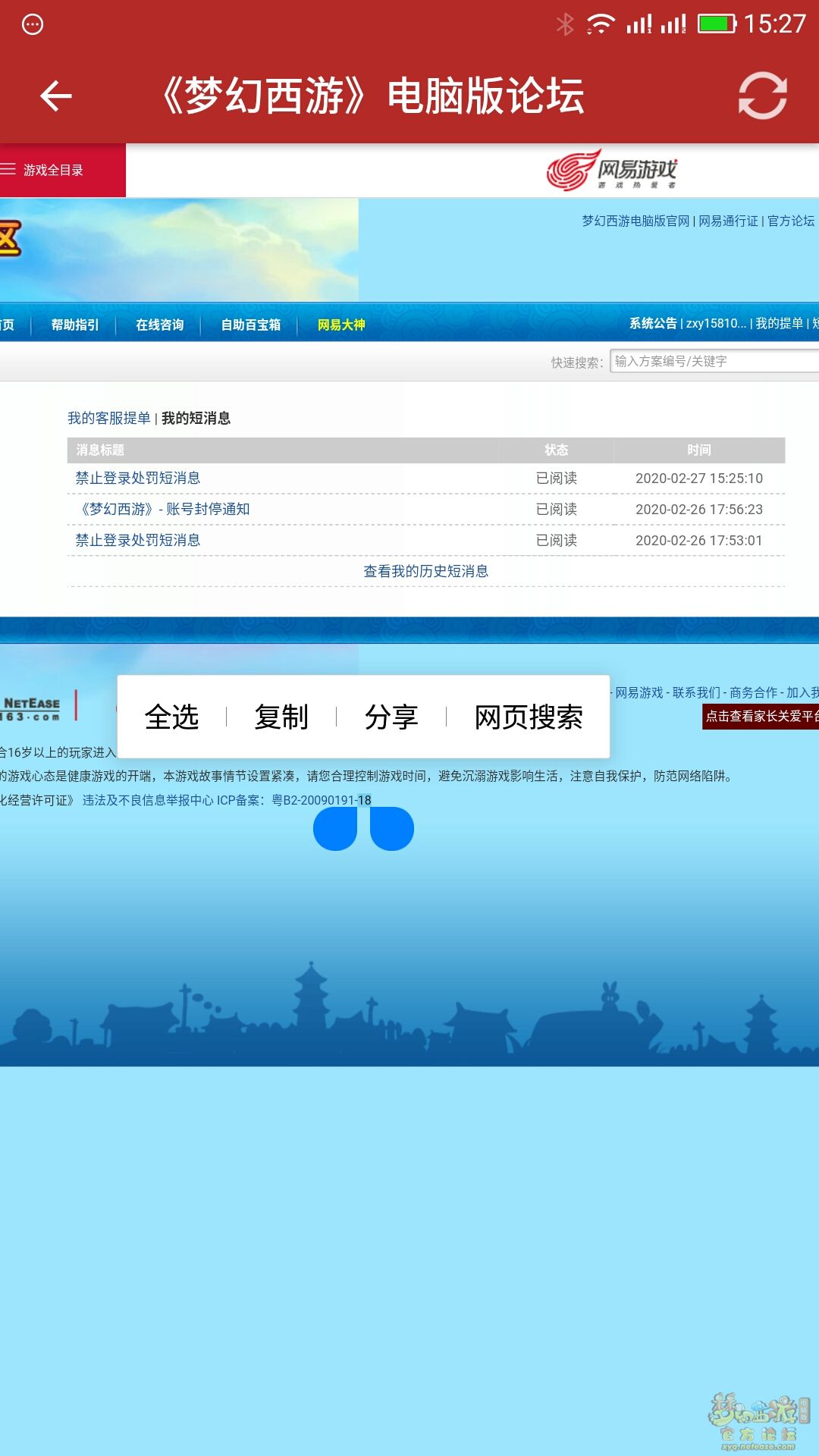The image size is (819, 1456).
Task: Open 商务合作 footer link
Action: click(x=754, y=692)
